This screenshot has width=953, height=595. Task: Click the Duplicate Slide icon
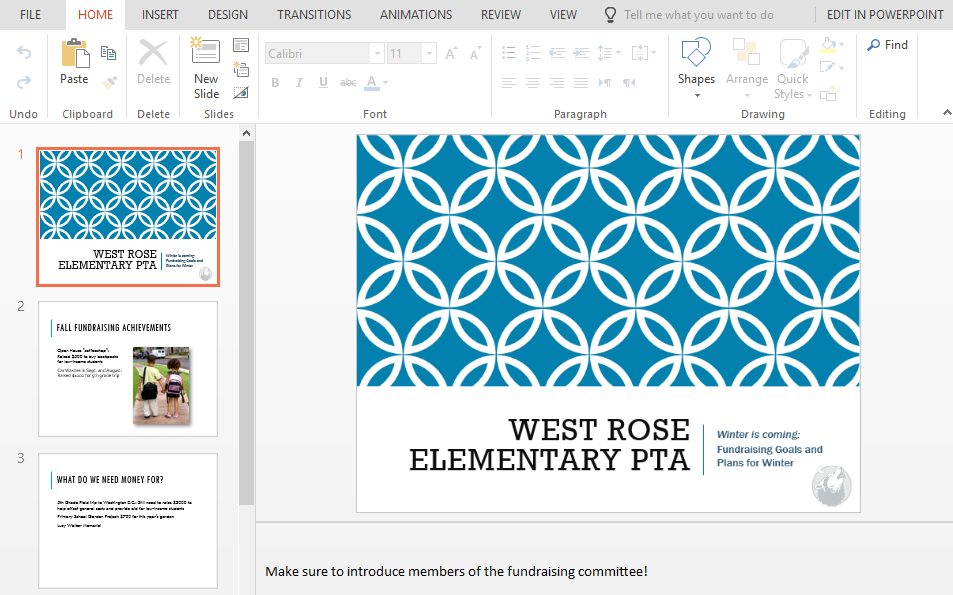241,69
